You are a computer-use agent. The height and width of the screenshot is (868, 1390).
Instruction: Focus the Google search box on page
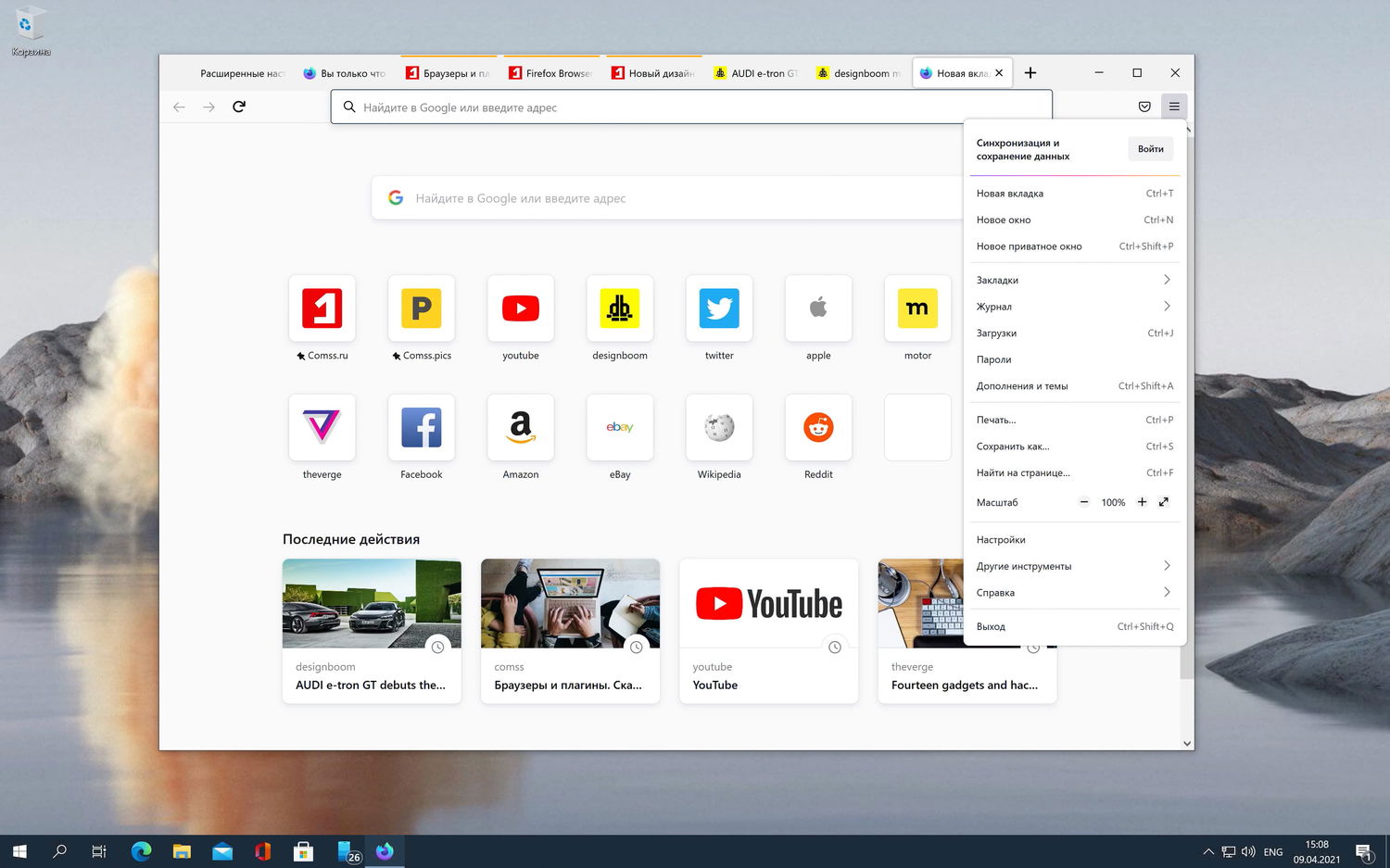pyautogui.click(x=667, y=198)
